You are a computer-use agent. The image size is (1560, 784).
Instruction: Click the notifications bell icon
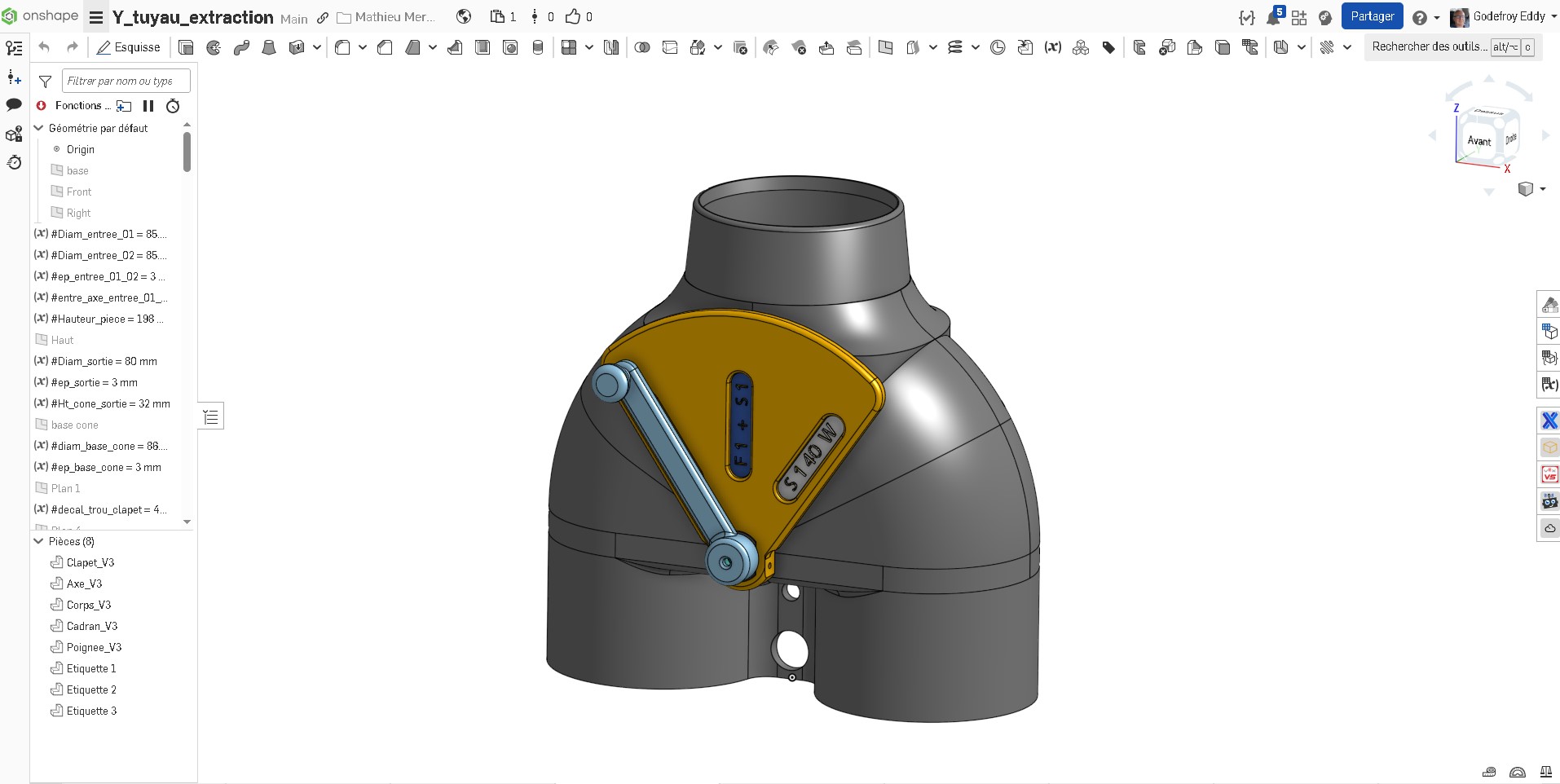point(1272,17)
